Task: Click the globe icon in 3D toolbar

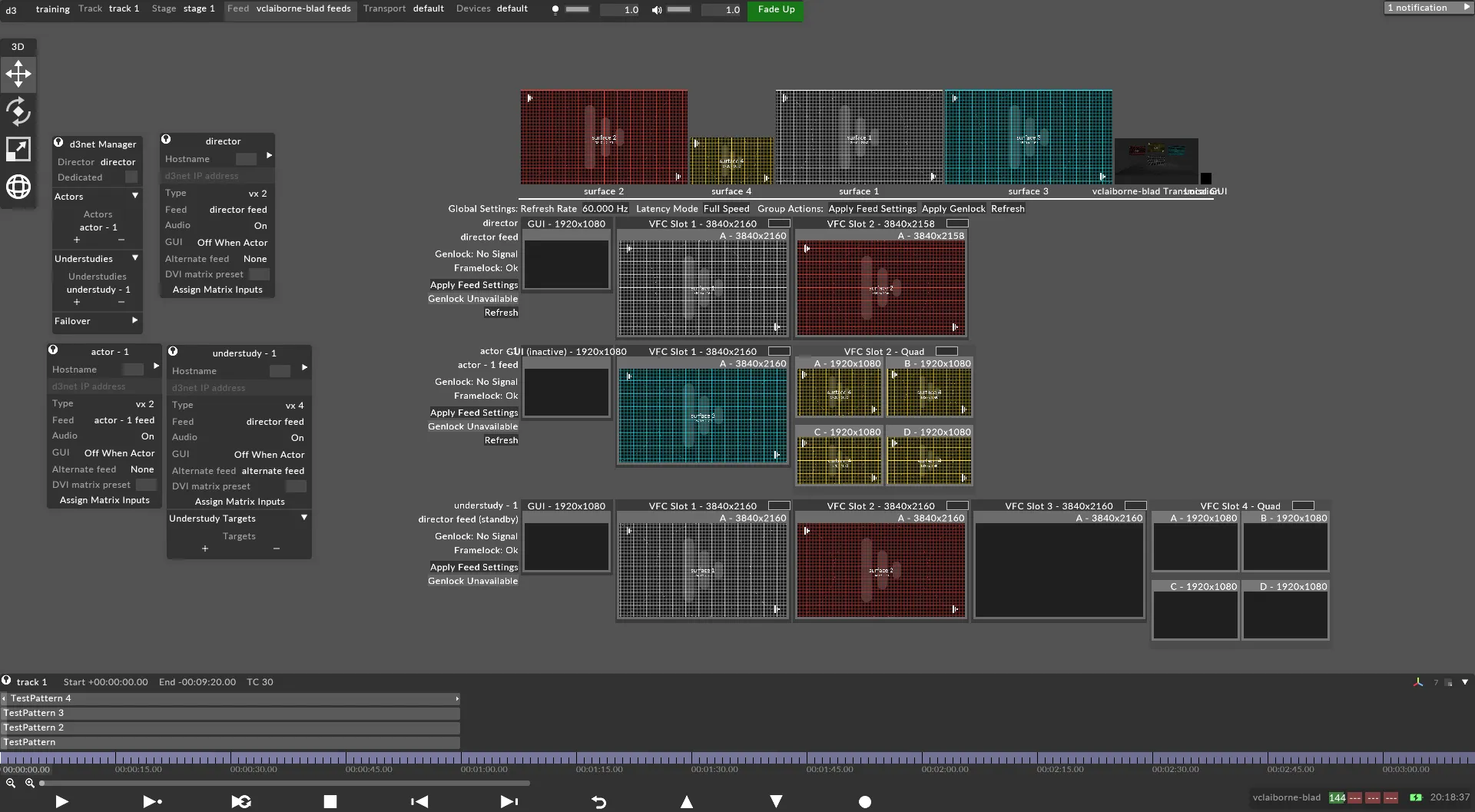Action: point(18,187)
